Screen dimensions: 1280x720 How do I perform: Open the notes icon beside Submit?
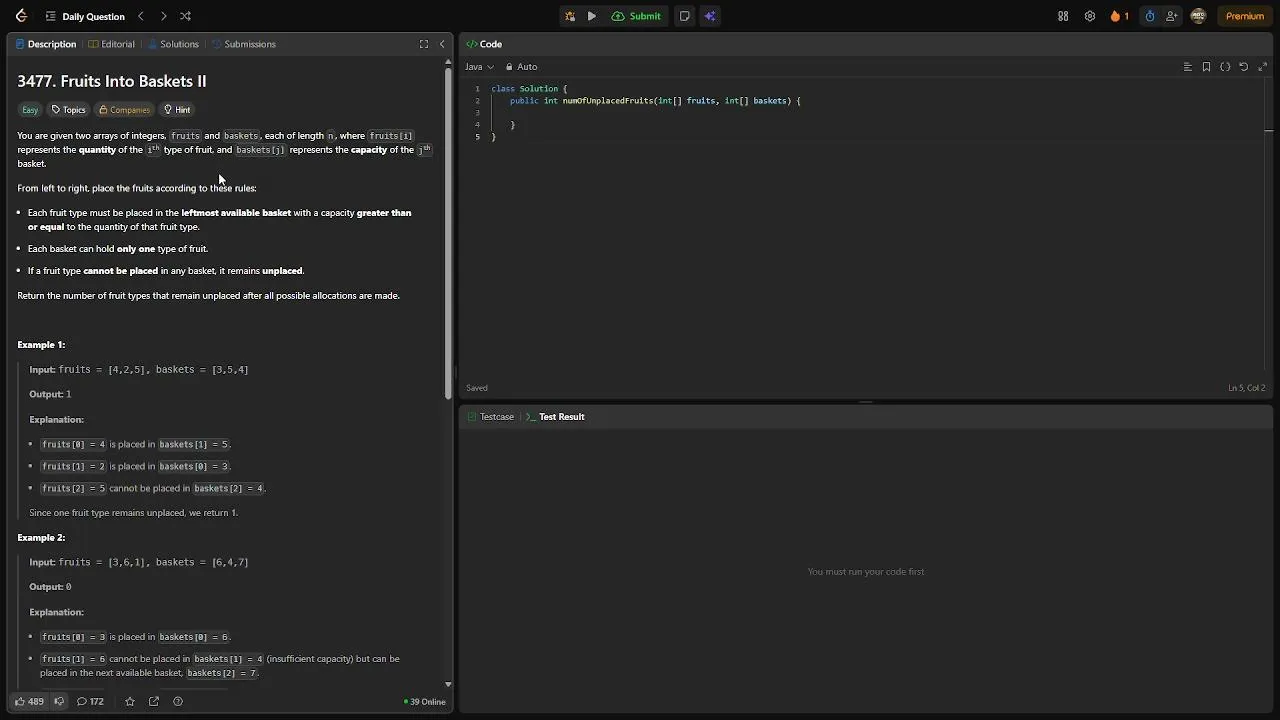685,16
